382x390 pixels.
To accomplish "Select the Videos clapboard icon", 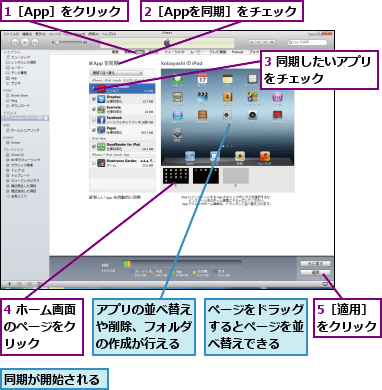I will coord(202,97).
